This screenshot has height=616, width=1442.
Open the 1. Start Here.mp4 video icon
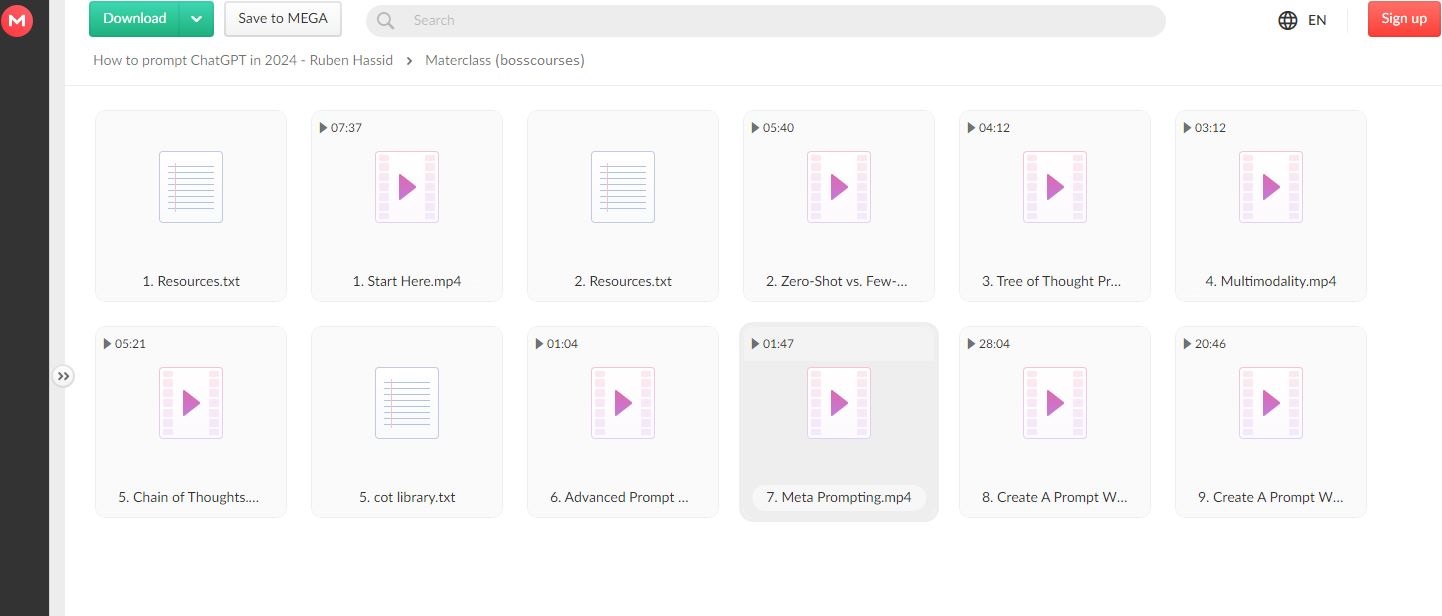click(x=407, y=187)
